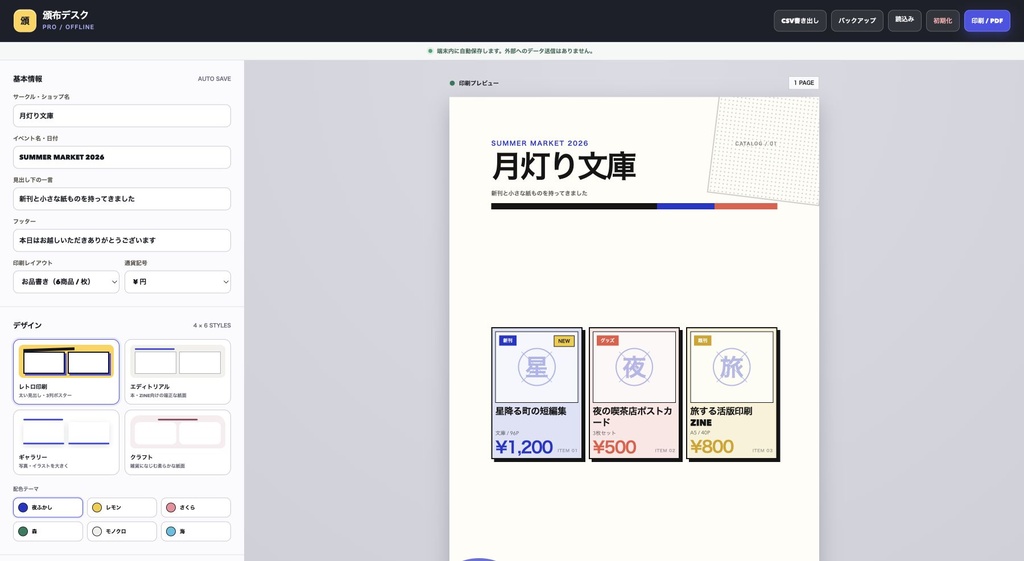Click the 3枚セット description text

click(x=604, y=433)
